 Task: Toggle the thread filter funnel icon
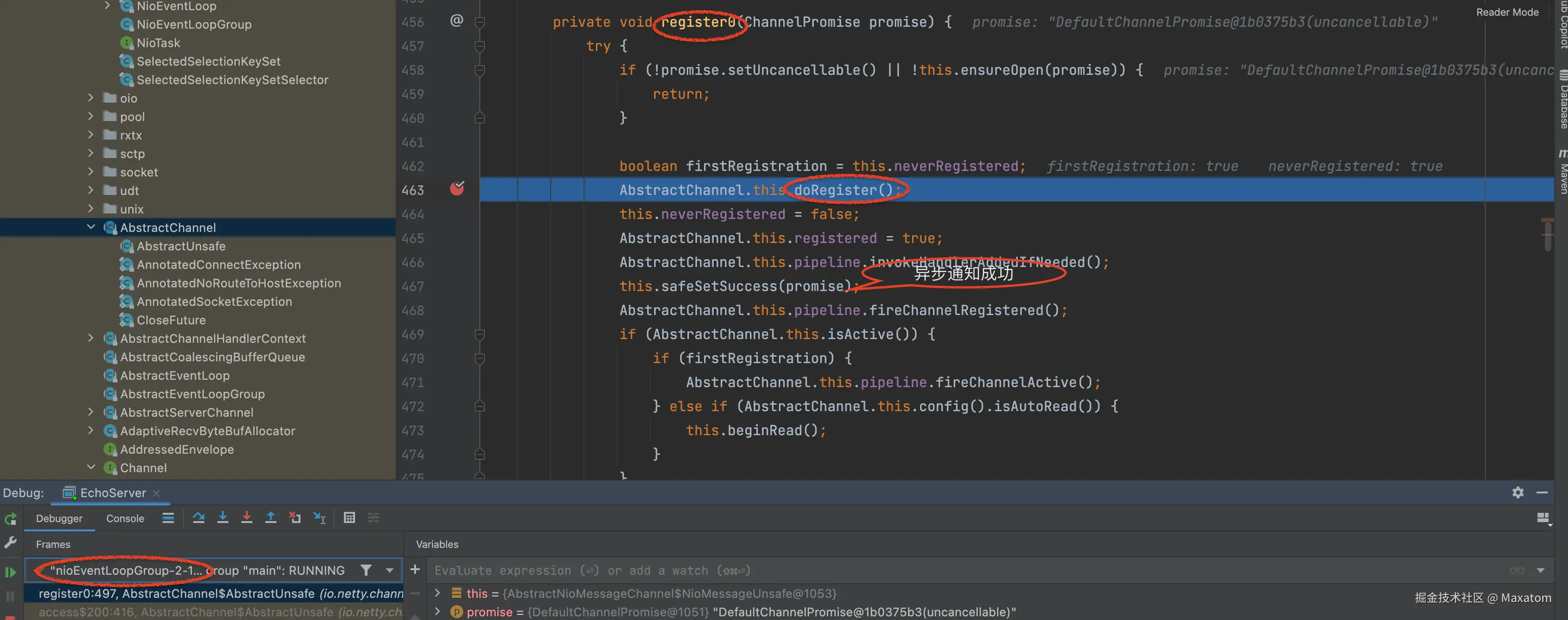pos(366,570)
